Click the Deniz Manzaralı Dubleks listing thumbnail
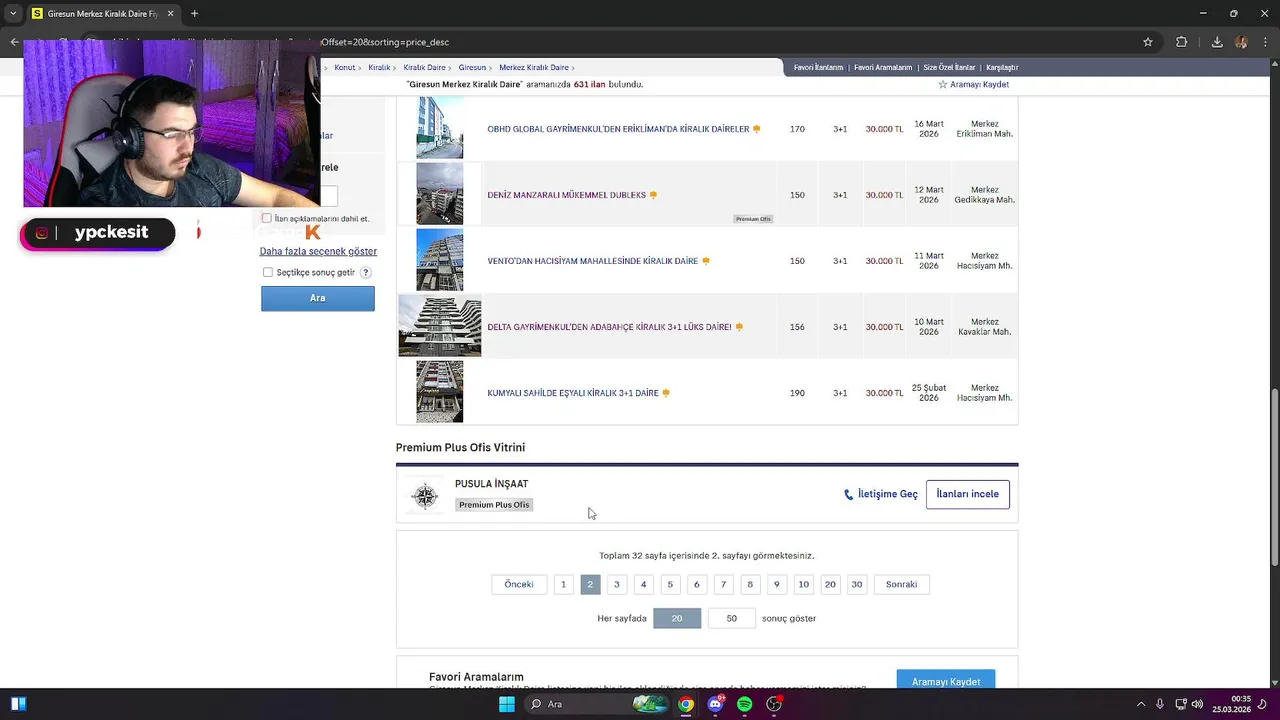 440,194
